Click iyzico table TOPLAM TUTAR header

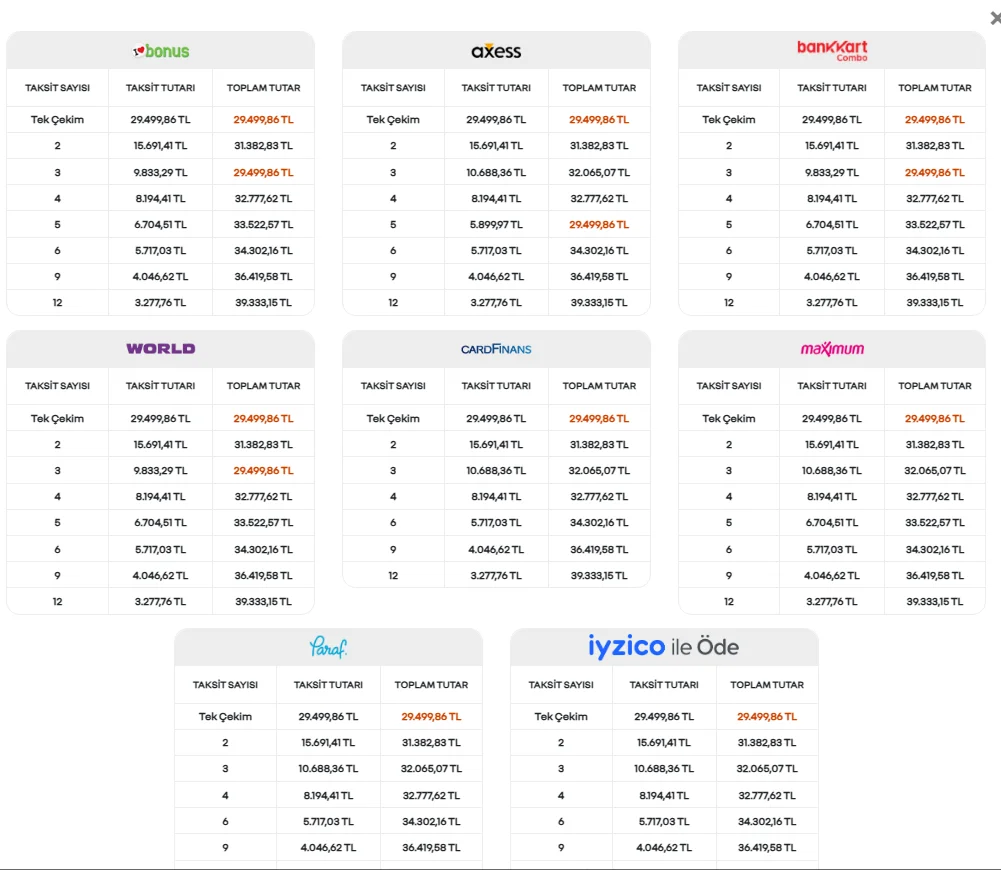pos(767,684)
